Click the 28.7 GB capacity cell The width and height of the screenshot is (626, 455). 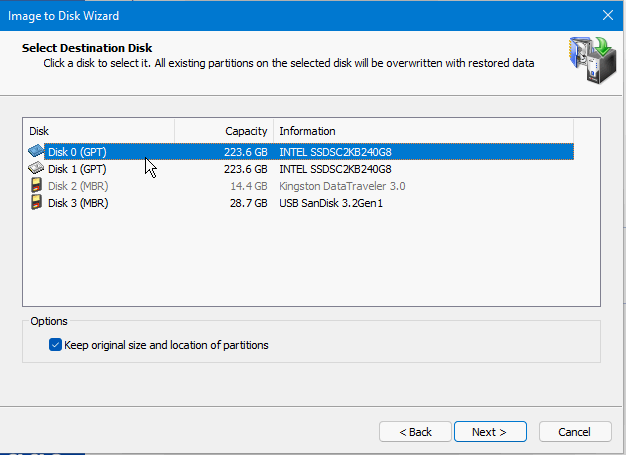click(x=248, y=203)
